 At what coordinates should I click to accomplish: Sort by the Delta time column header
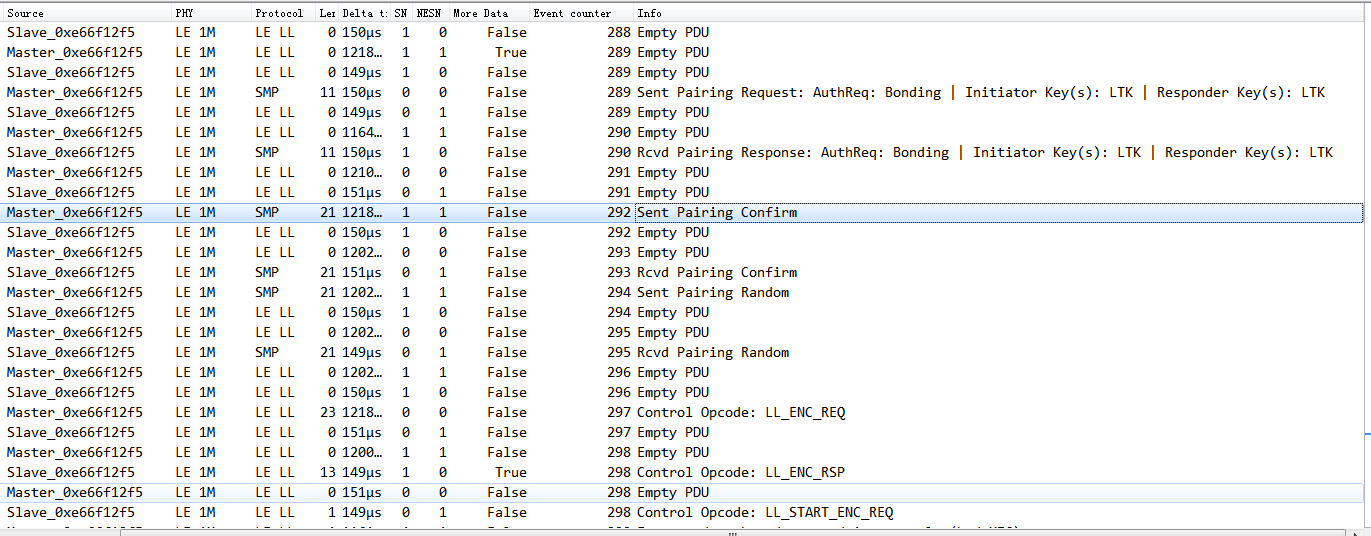[364, 13]
